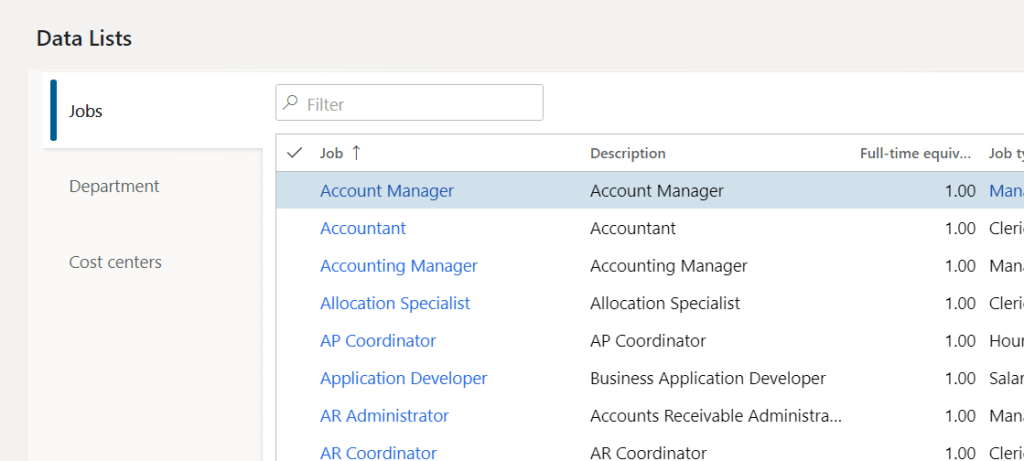
Task: Open the AR Administrator job link
Action: (384, 416)
